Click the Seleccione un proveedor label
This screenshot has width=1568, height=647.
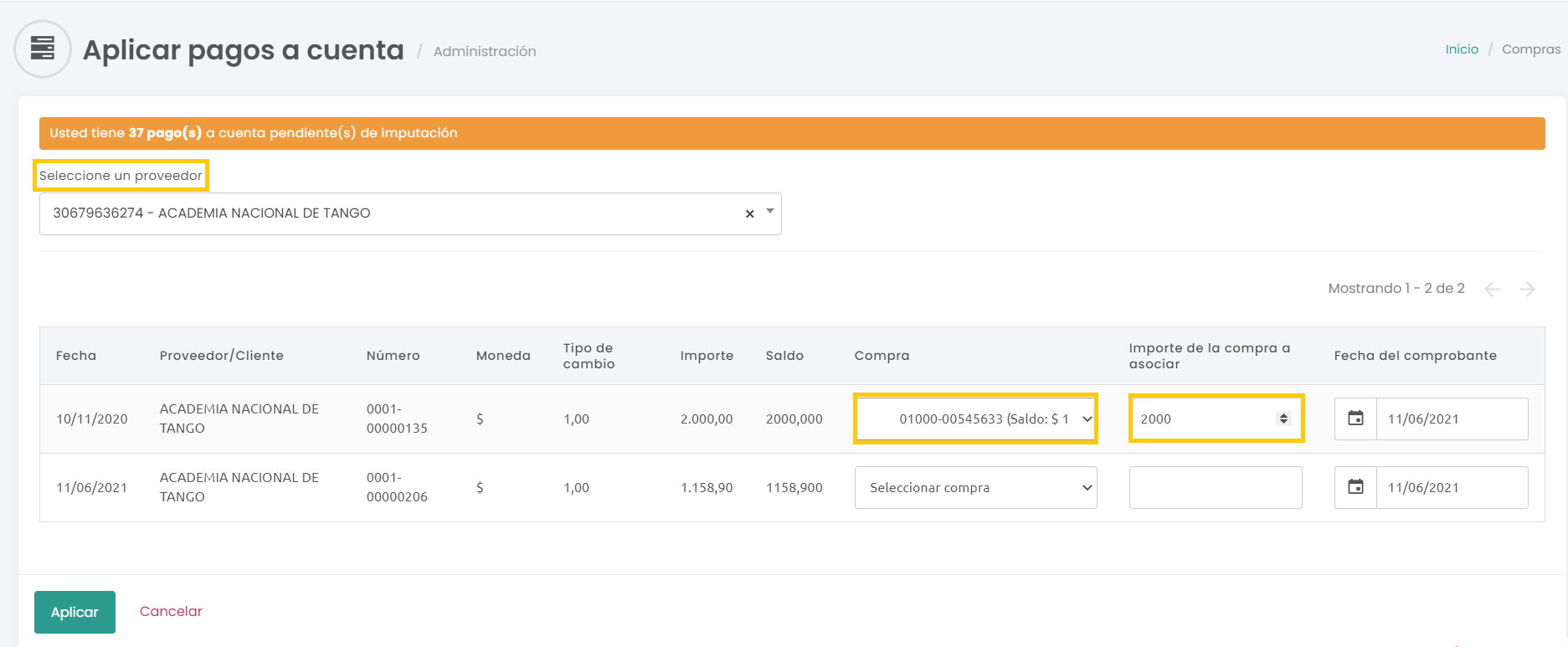click(121, 176)
